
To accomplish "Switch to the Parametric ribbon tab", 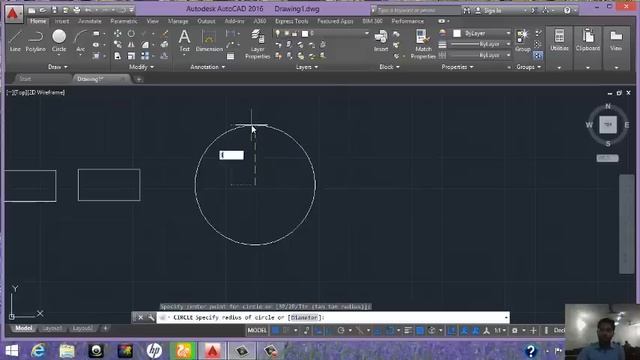I will [124, 21].
